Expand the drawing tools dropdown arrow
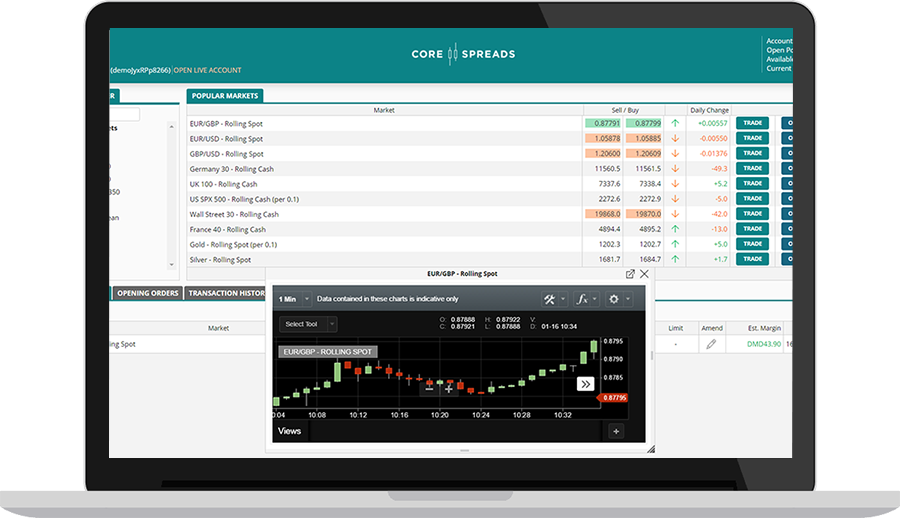 (x=563, y=299)
